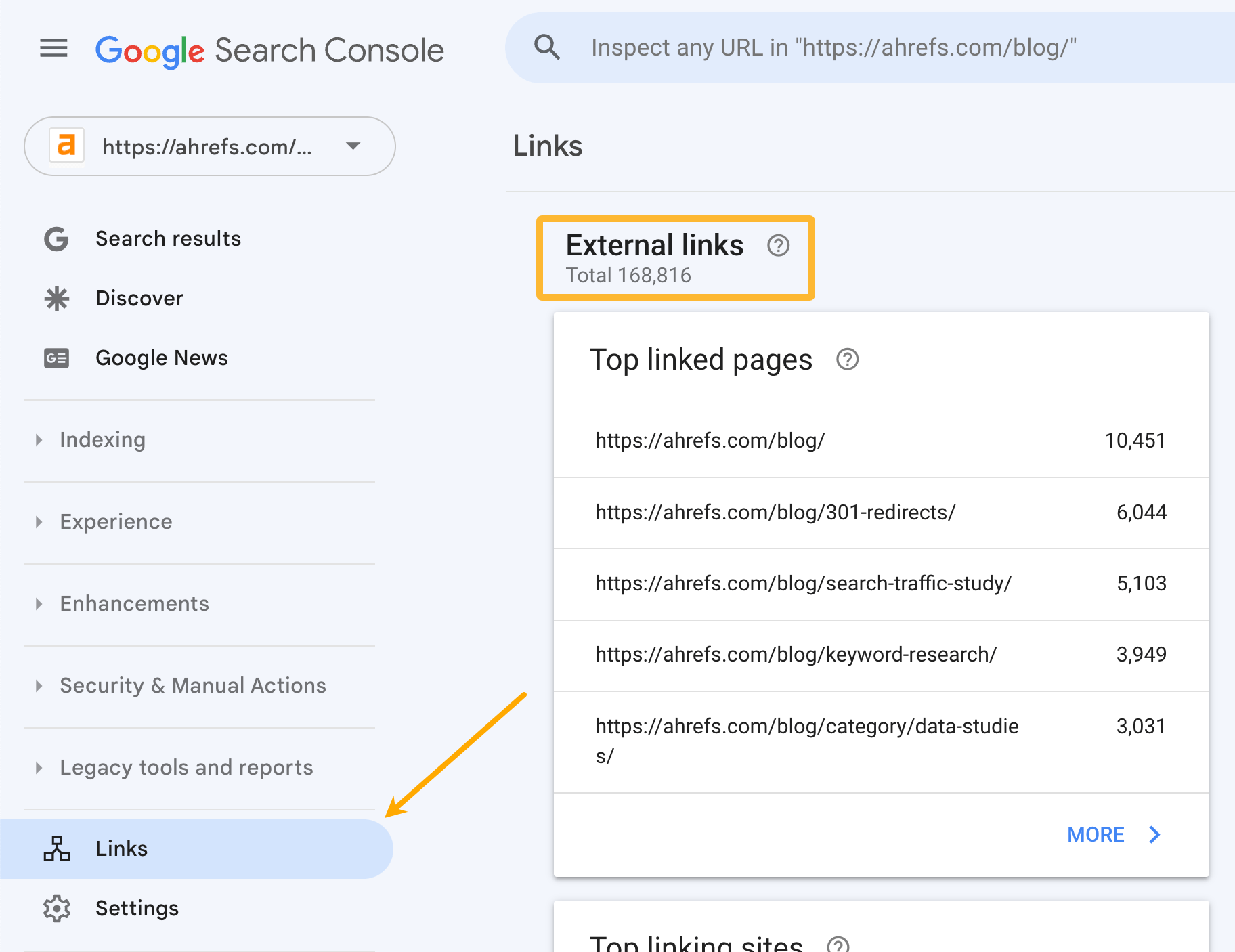Open the https://ahrefs.com/blog/301-redirects/ link
Viewport: 1235px width, 952px height.
(x=775, y=513)
